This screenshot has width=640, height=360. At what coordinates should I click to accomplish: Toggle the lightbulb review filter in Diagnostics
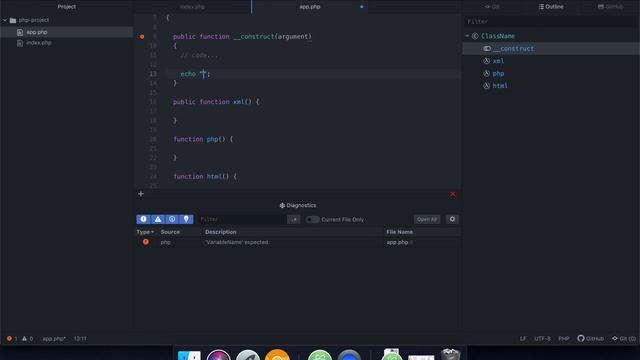(x=186, y=219)
